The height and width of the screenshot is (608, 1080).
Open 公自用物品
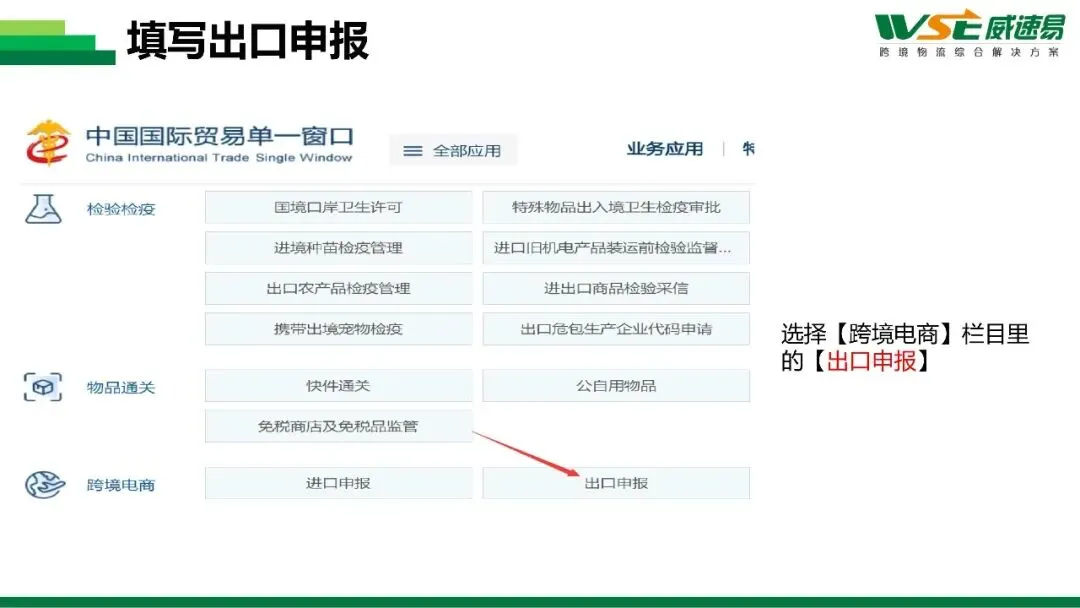coord(616,386)
